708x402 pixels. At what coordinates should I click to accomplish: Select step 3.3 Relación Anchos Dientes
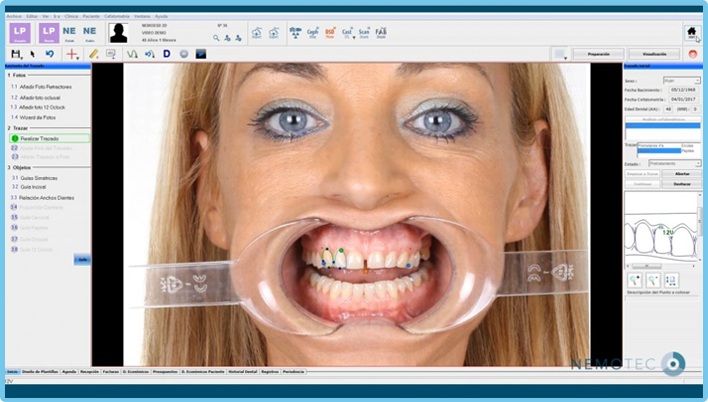(x=42, y=198)
